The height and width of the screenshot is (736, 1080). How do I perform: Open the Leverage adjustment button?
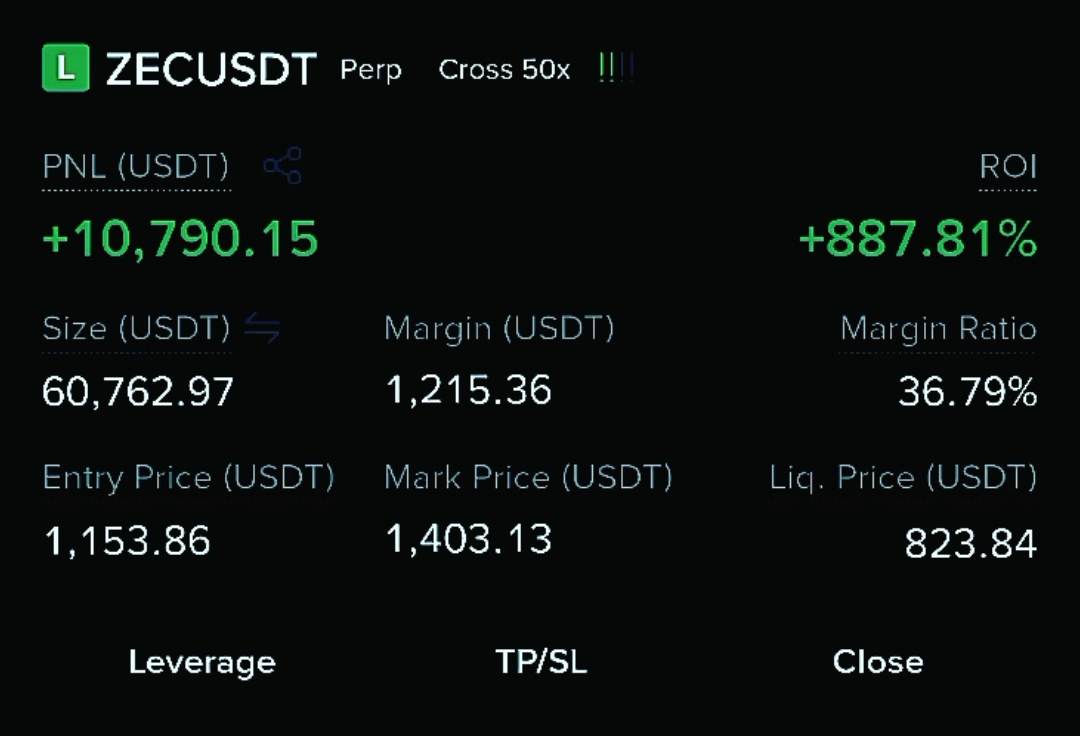tap(202, 662)
